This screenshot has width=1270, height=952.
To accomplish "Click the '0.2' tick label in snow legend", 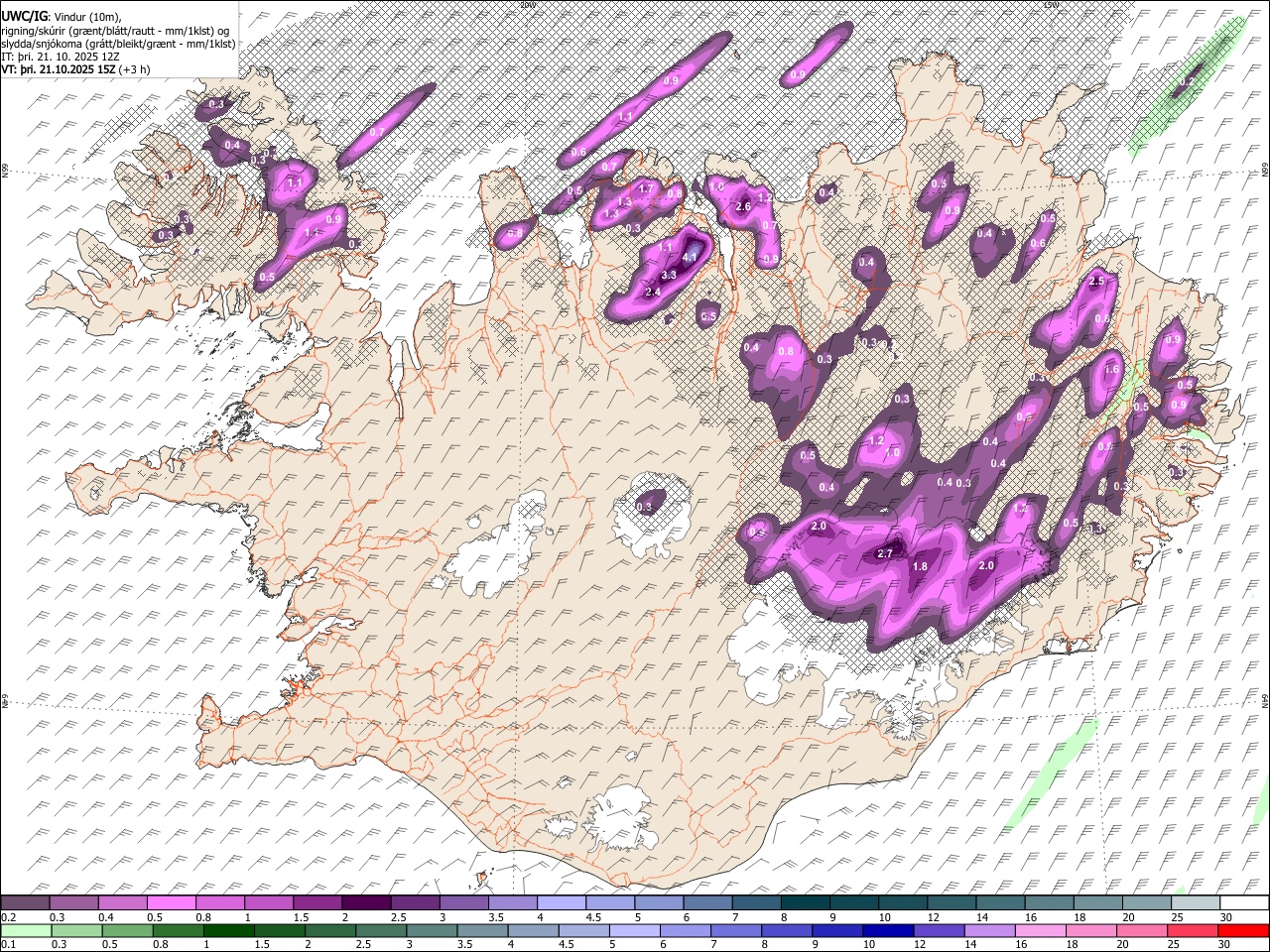I will click(x=7, y=918).
